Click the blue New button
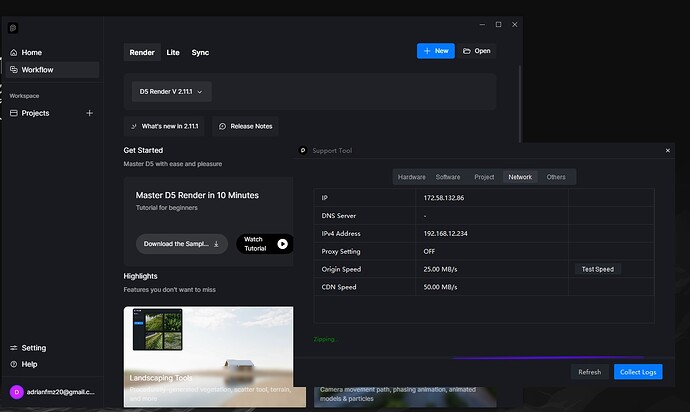Viewport: 690px width, 412px height. 436,51
